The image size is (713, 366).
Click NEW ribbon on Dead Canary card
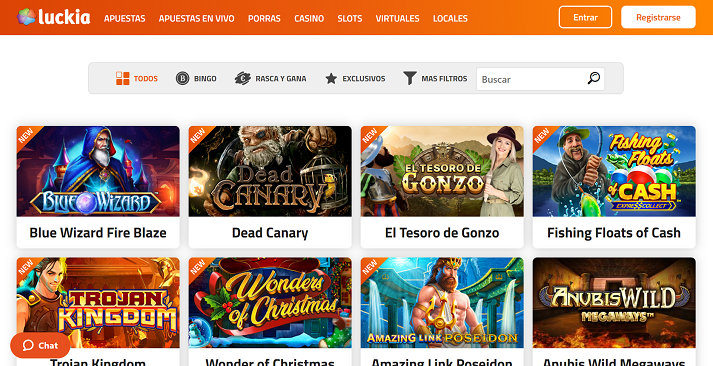click(x=198, y=135)
